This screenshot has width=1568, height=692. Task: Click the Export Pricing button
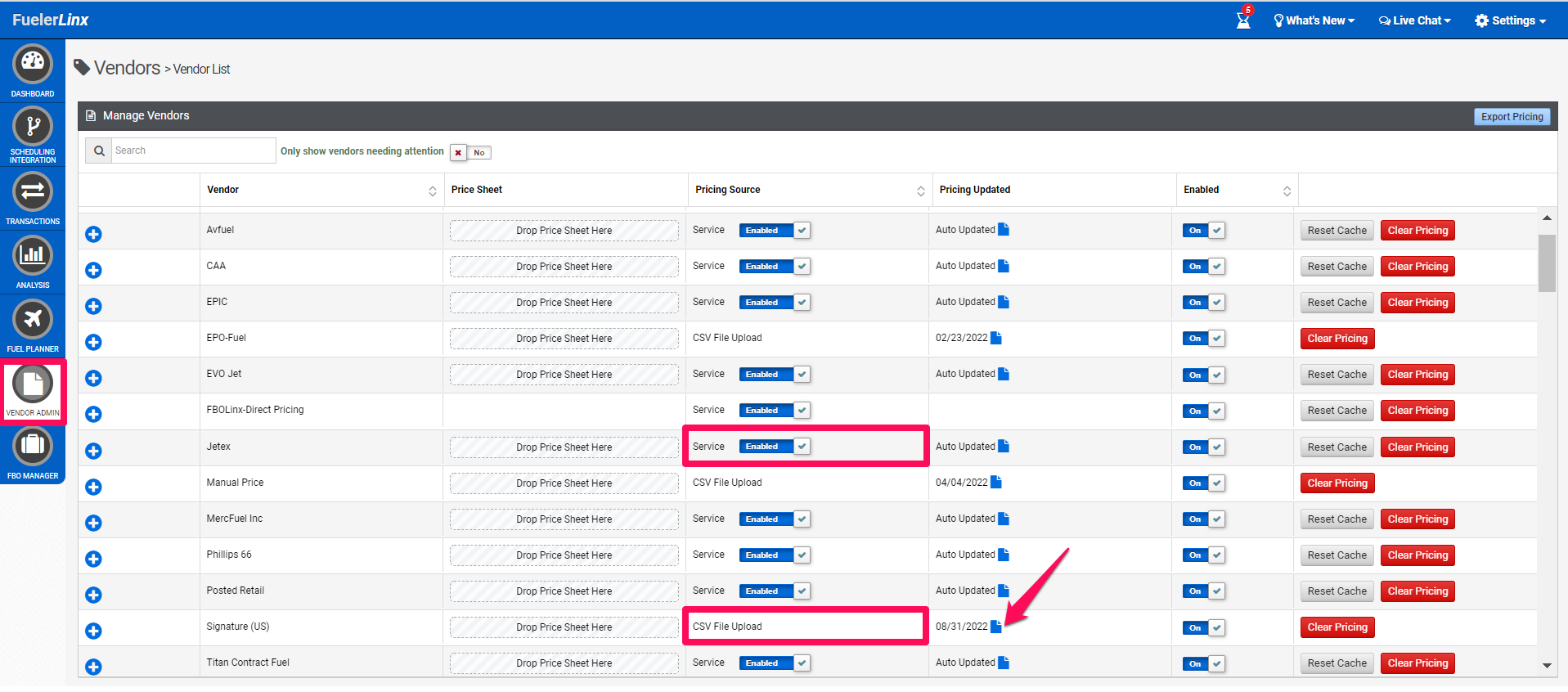pos(1512,117)
